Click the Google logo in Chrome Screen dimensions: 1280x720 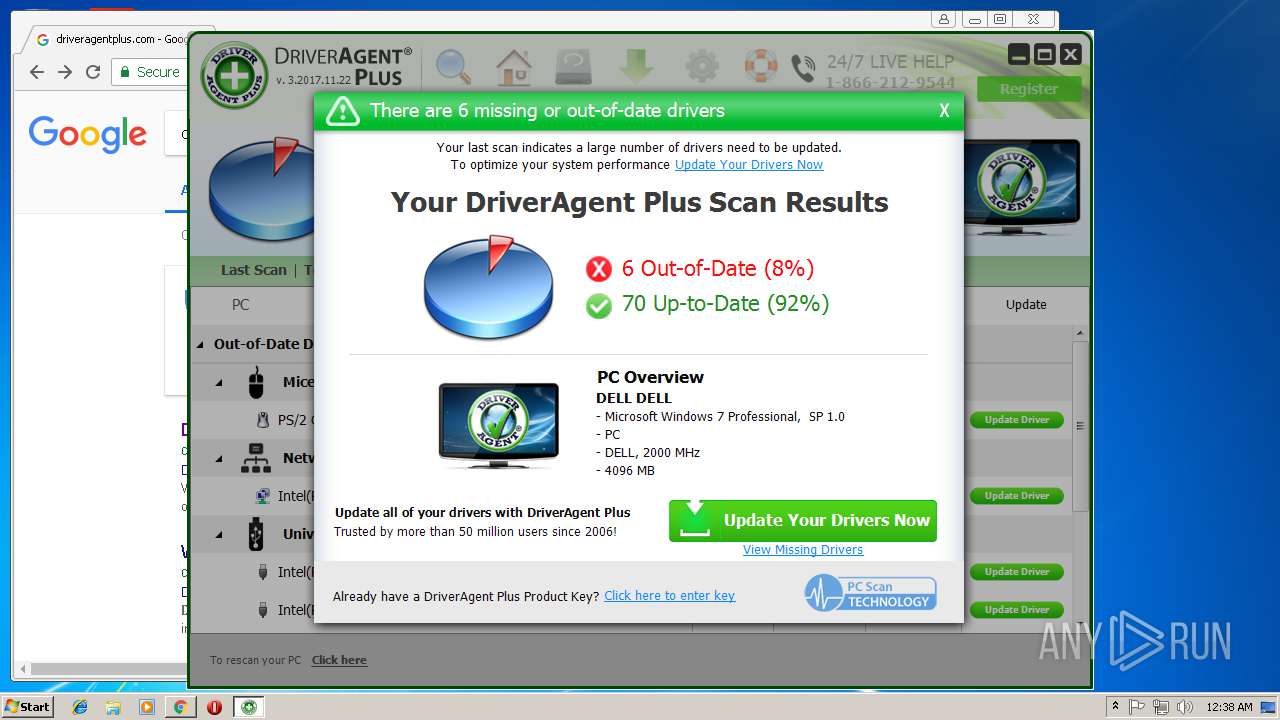pyautogui.click(x=88, y=134)
